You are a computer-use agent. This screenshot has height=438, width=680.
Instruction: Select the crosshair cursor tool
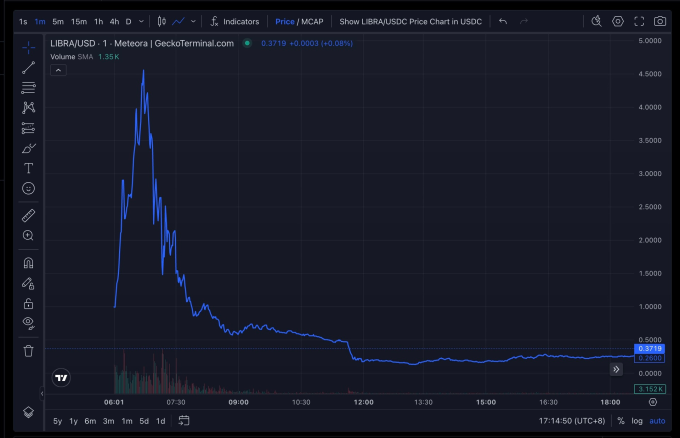29,47
